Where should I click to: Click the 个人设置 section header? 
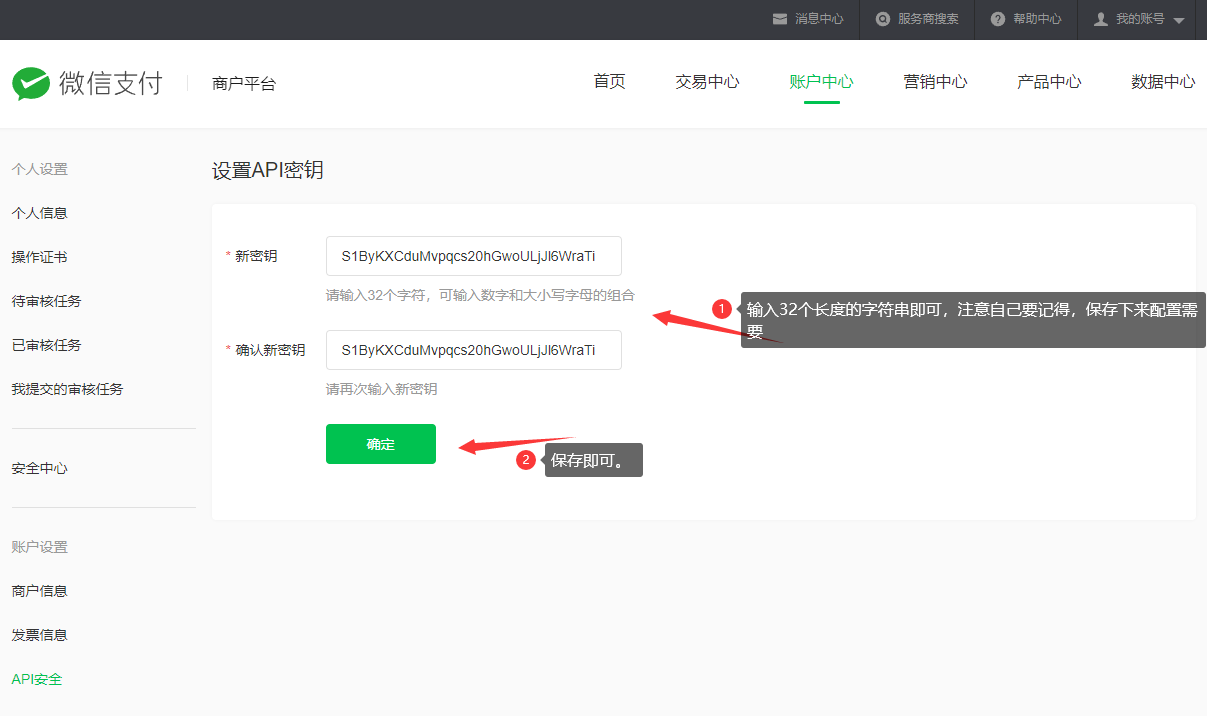tap(40, 169)
